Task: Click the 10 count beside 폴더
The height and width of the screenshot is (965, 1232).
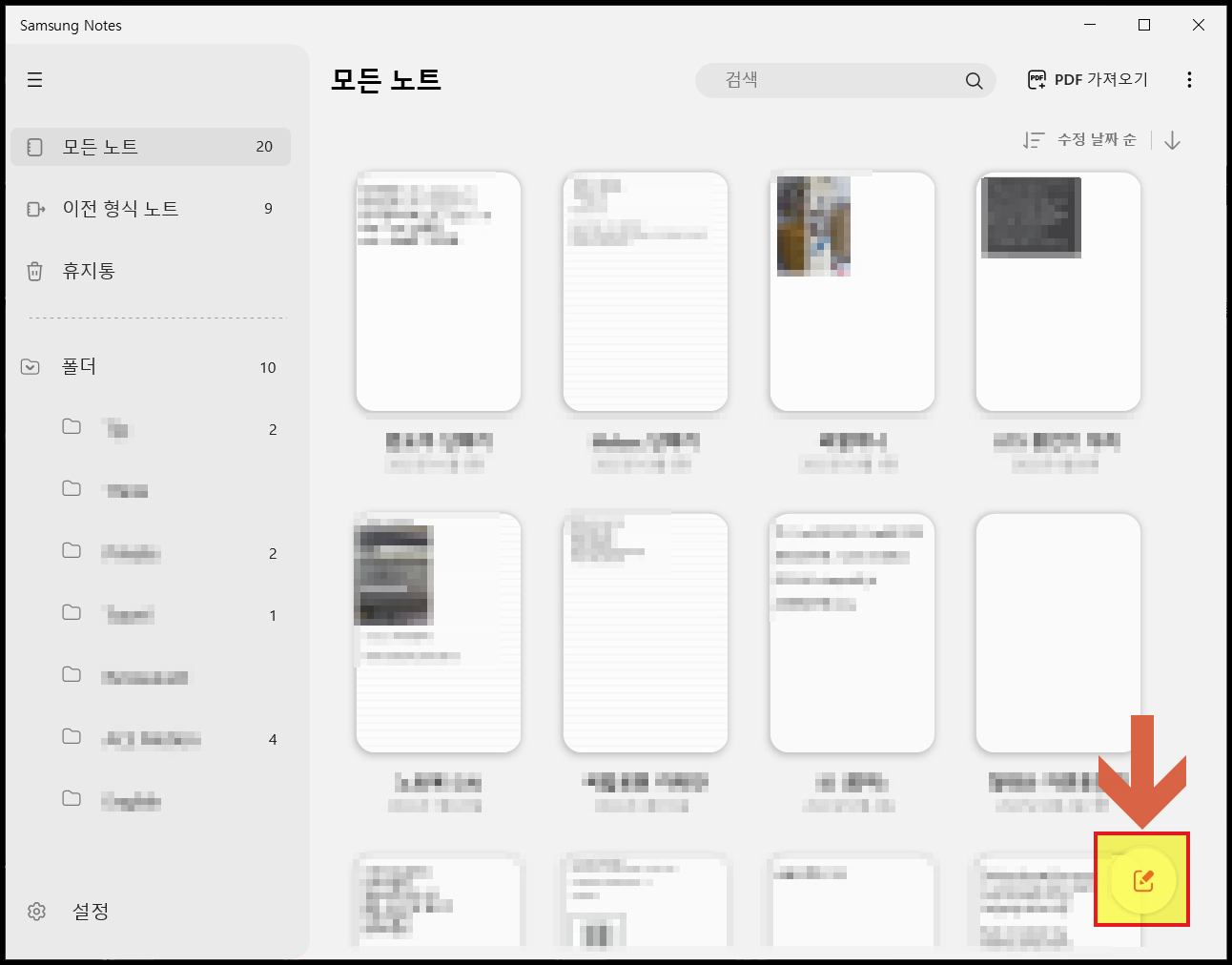Action: click(268, 368)
